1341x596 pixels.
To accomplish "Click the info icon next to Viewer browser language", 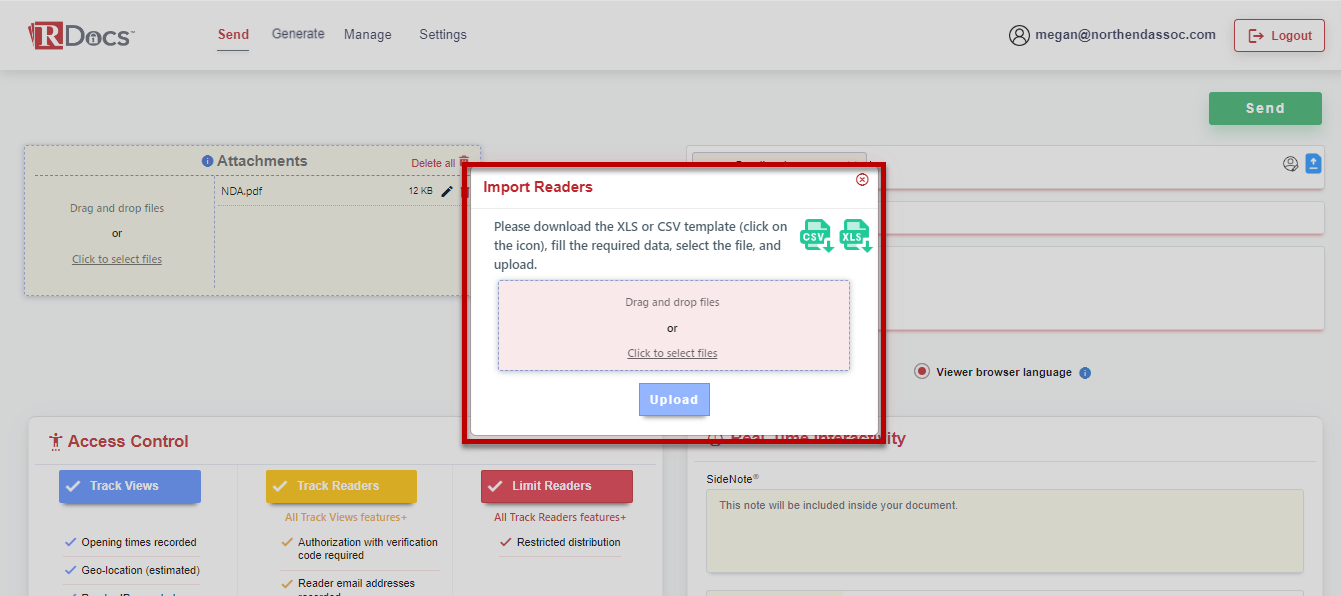I will click(x=1085, y=372).
